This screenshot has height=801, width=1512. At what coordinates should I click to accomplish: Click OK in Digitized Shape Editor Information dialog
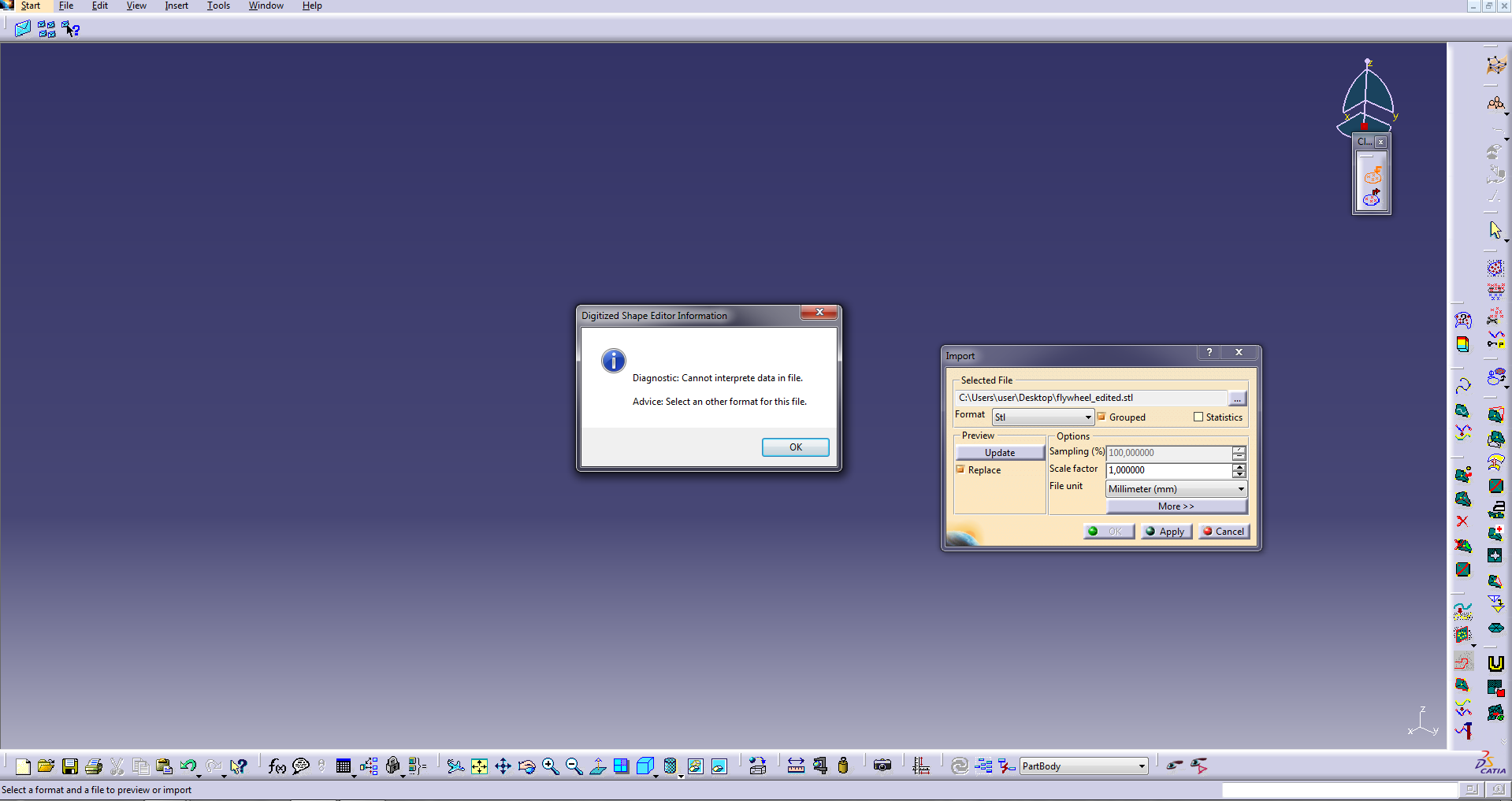pyautogui.click(x=795, y=447)
